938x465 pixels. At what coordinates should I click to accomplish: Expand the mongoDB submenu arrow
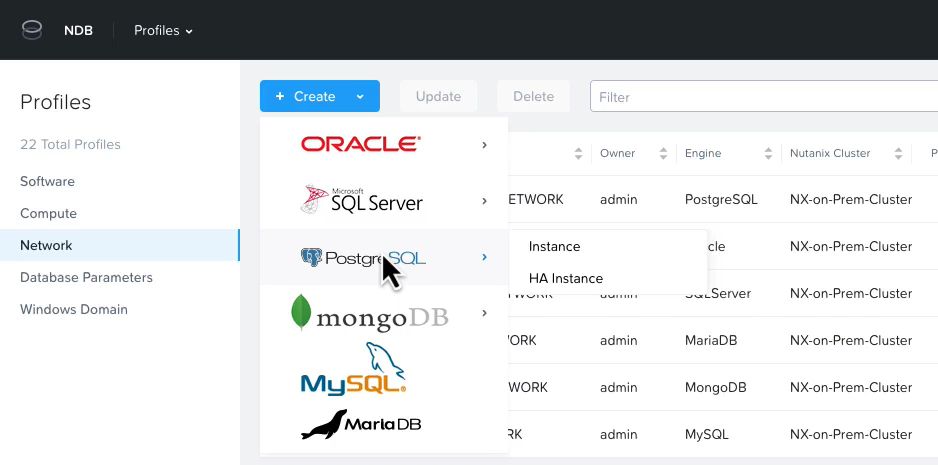tap(484, 313)
